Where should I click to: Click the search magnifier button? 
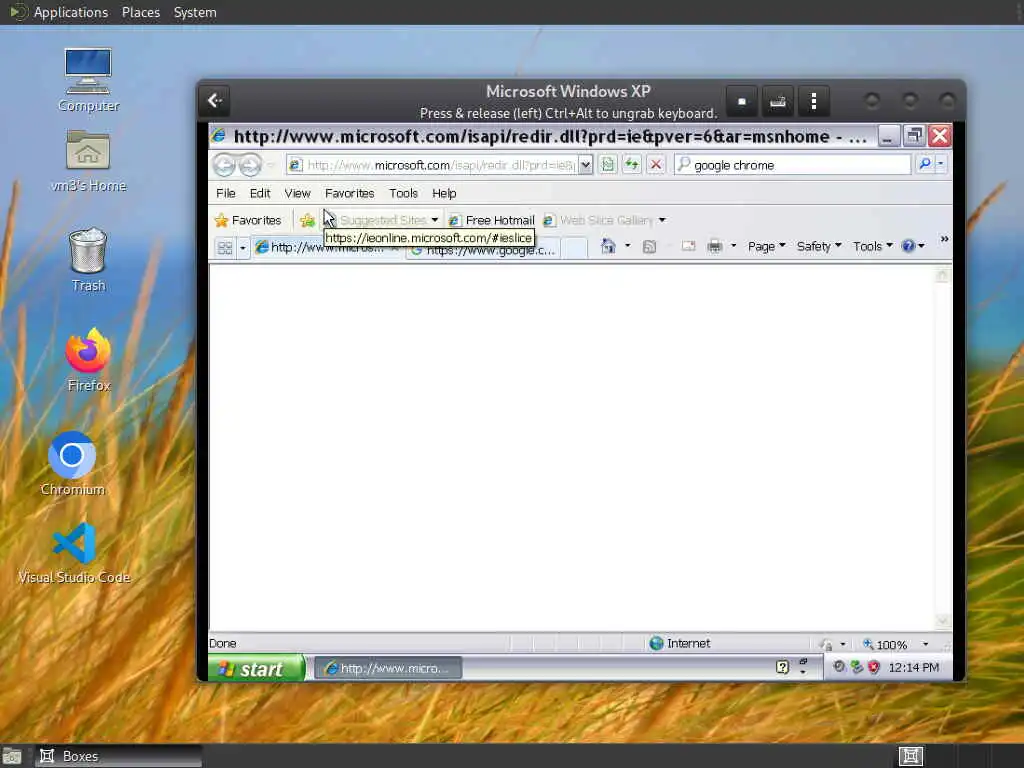(x=925, y=164)
